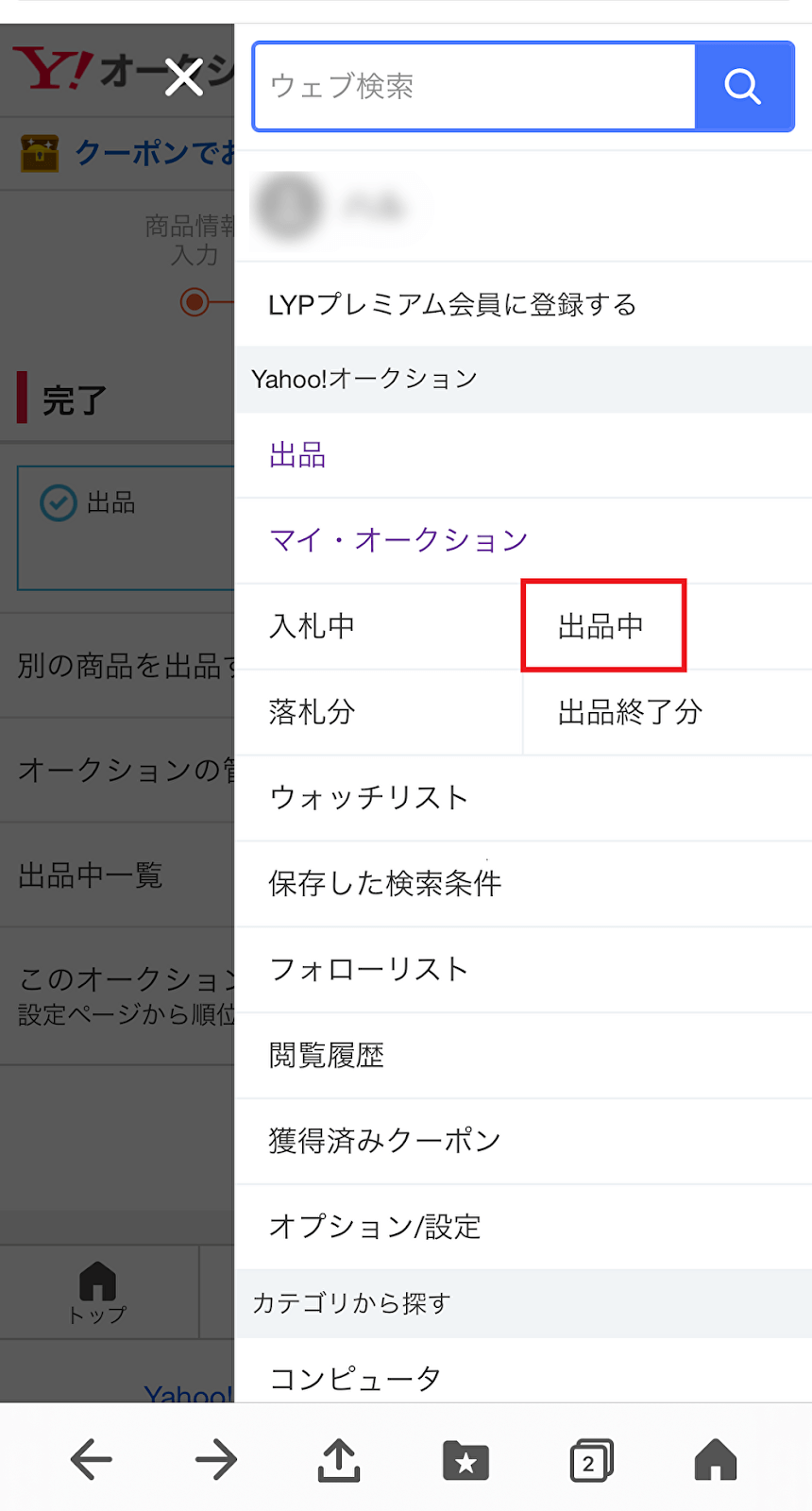
Task: Open 獲得済みクーポン
Action: pyautogui.click(x=523, y=1141)
